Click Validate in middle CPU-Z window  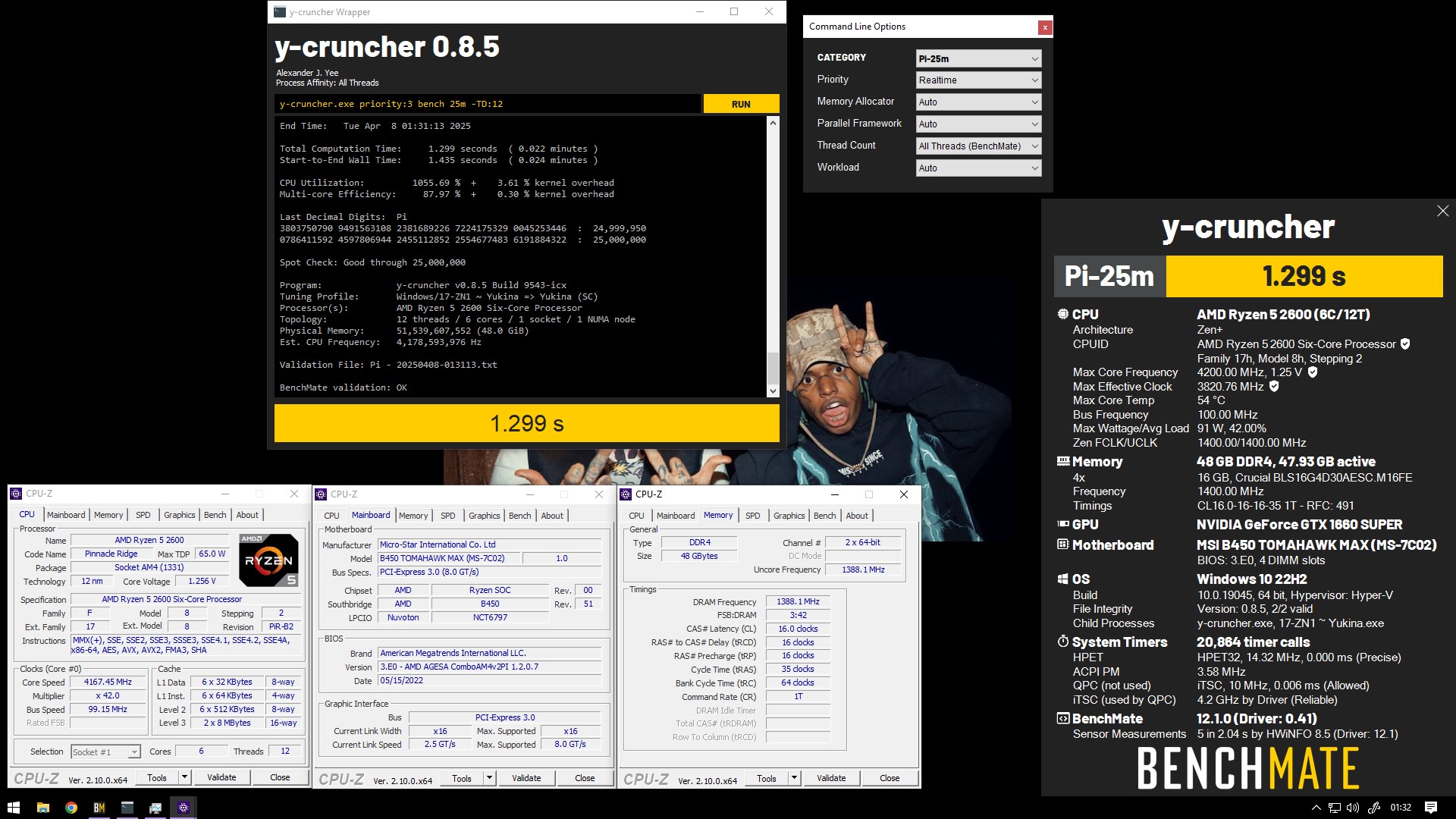[x=526, y=779]
